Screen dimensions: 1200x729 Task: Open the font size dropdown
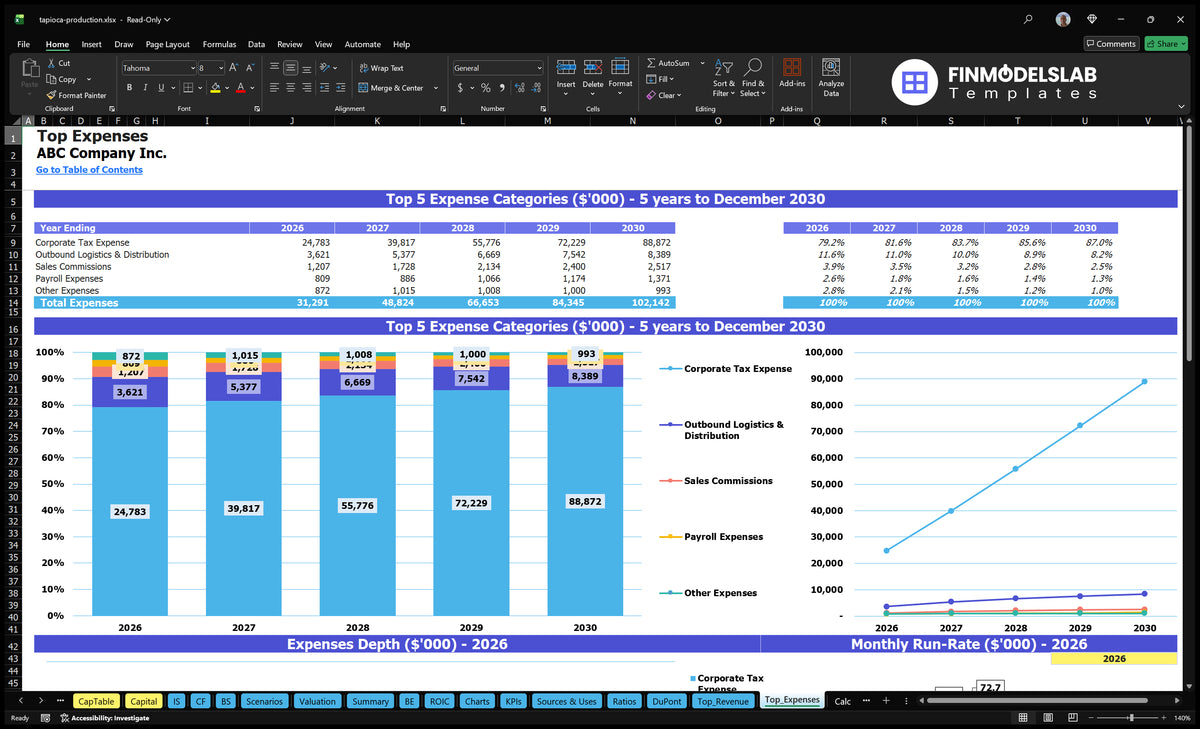pyautogui.click(x=220, y=68)
